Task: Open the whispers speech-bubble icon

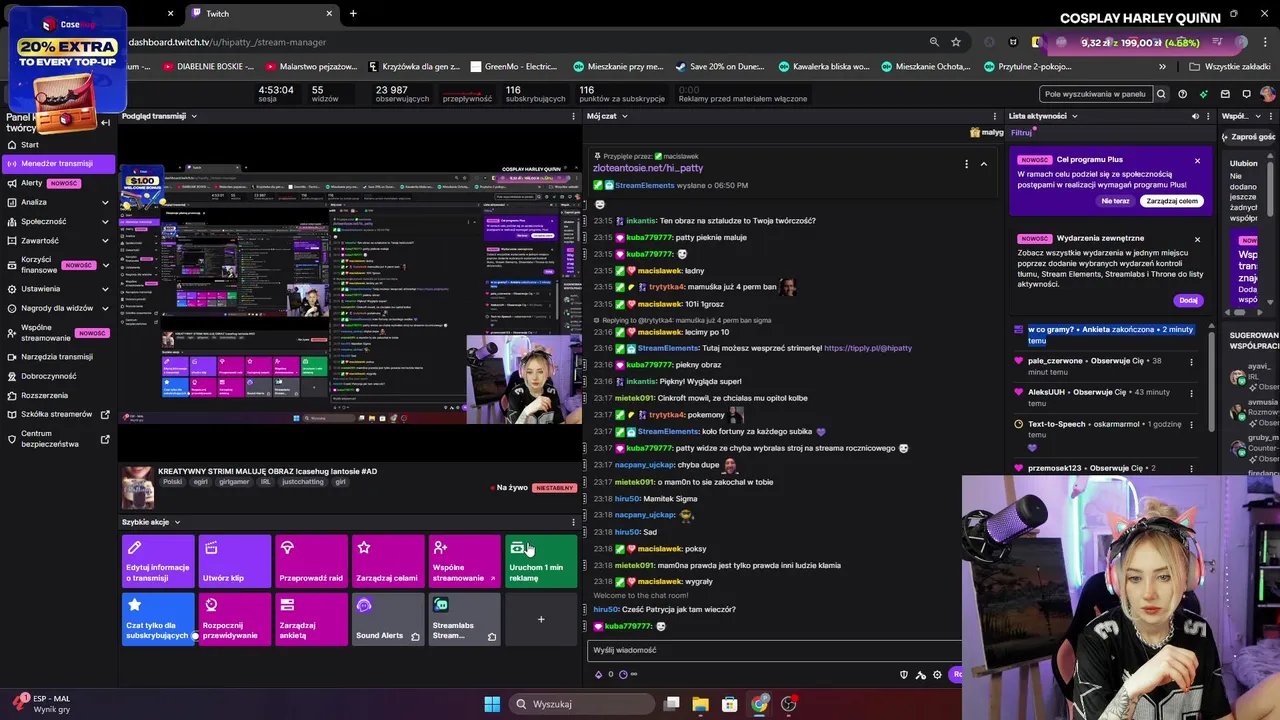Action: click(x=1247, y=94)
